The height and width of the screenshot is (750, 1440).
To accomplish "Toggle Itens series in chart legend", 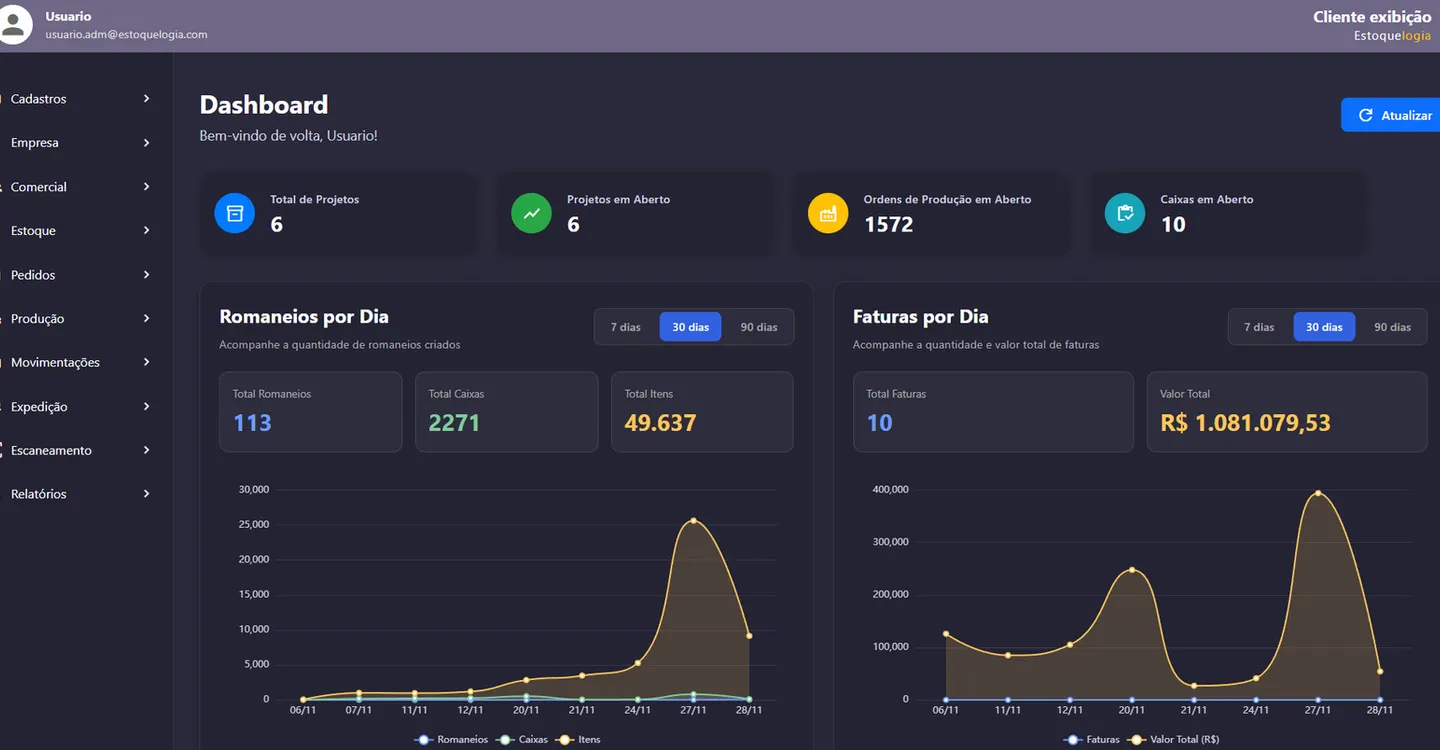I will 578,740.
